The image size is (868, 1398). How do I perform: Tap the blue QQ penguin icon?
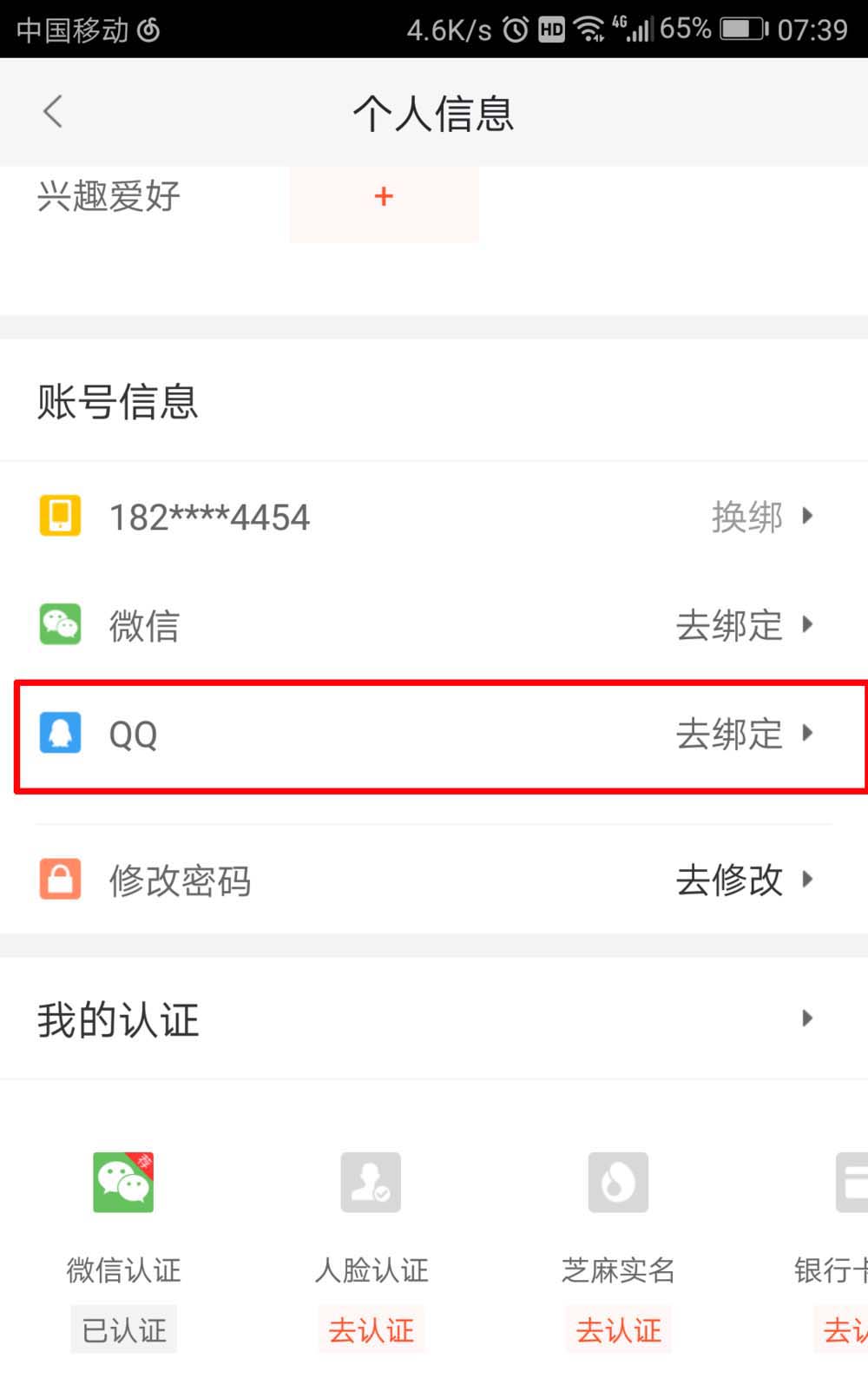pyautogui.click(x=60, y=733)
